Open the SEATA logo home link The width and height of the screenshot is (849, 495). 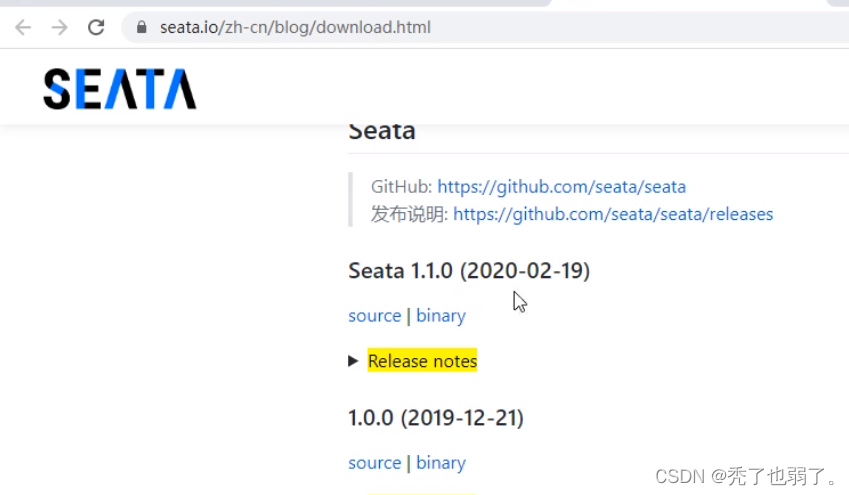(x=120, y=89)
